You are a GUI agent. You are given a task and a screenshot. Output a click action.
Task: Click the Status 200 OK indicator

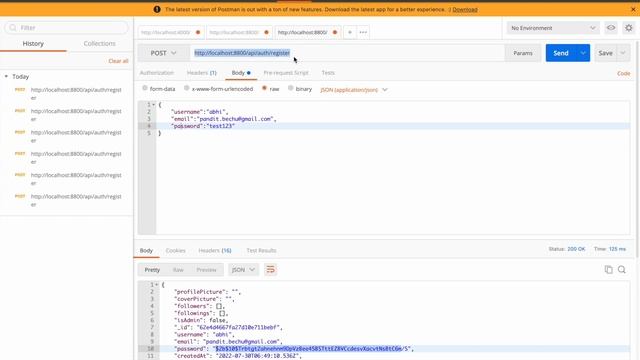567,249
